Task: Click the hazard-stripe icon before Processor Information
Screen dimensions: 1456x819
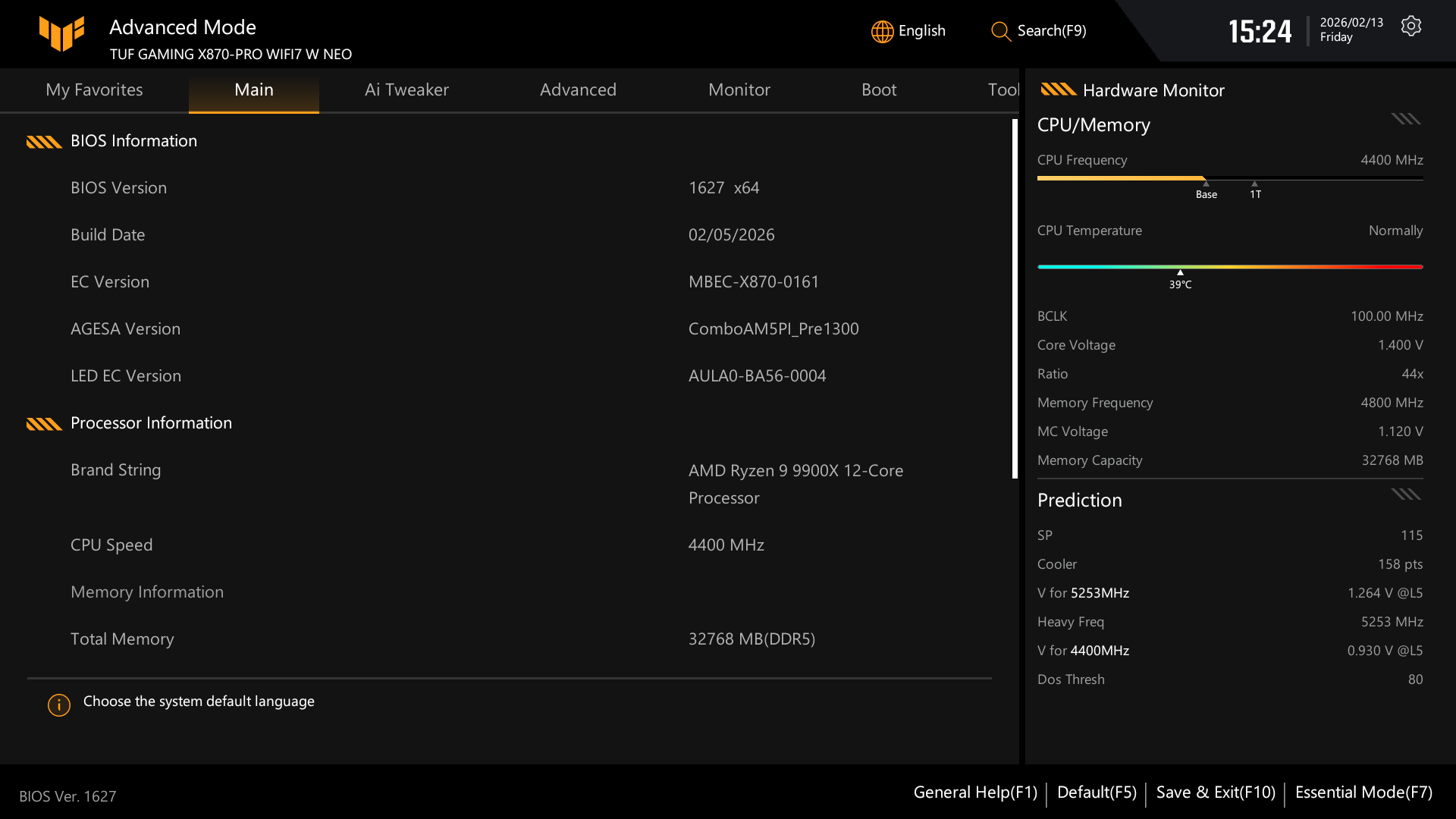Action: [x=44, y=423]
